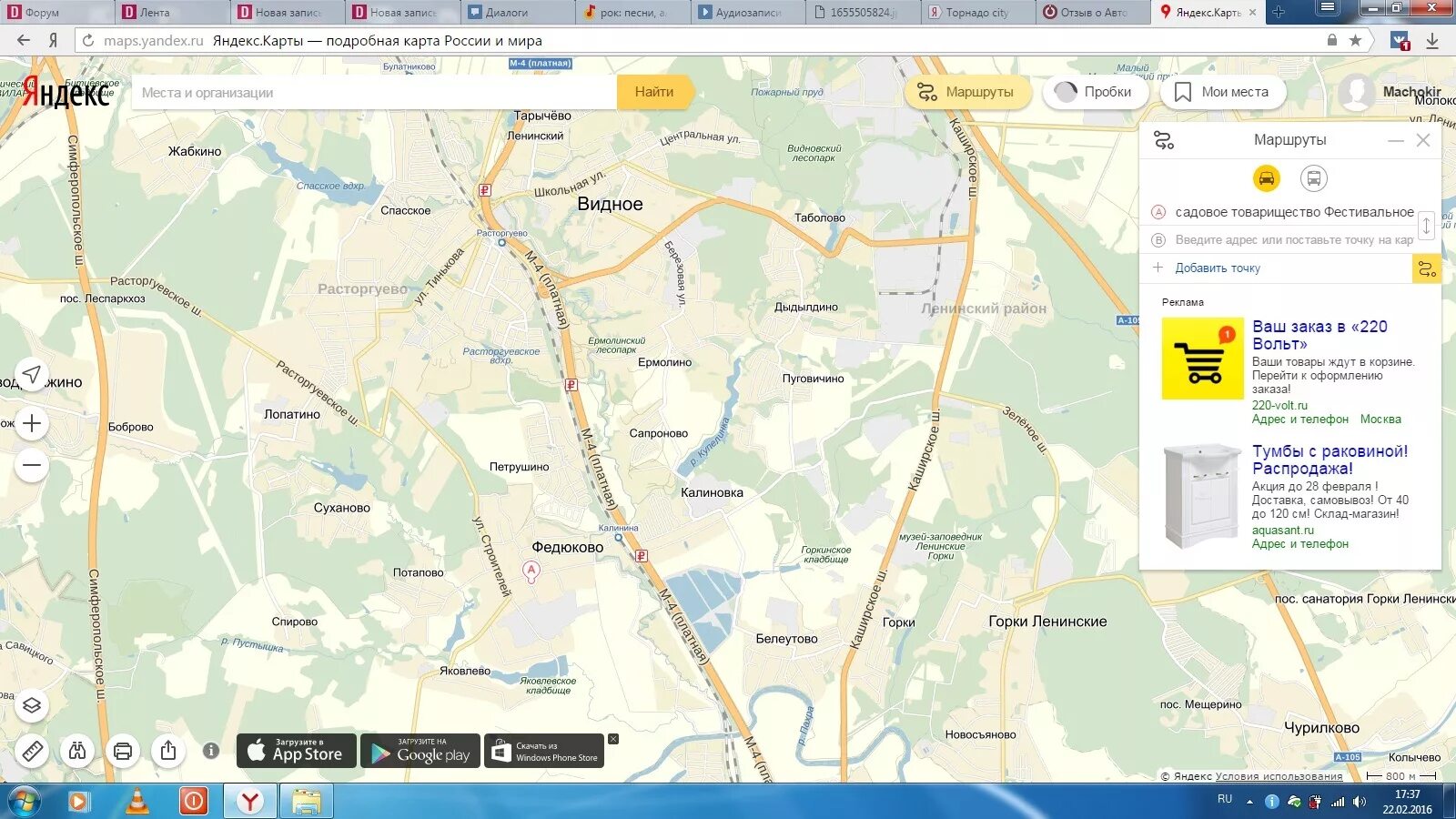Image resolution: width=1456 pixels, height=819 pixels.
Task: Click aquasant.ru site link
Action: point(1283,531)
